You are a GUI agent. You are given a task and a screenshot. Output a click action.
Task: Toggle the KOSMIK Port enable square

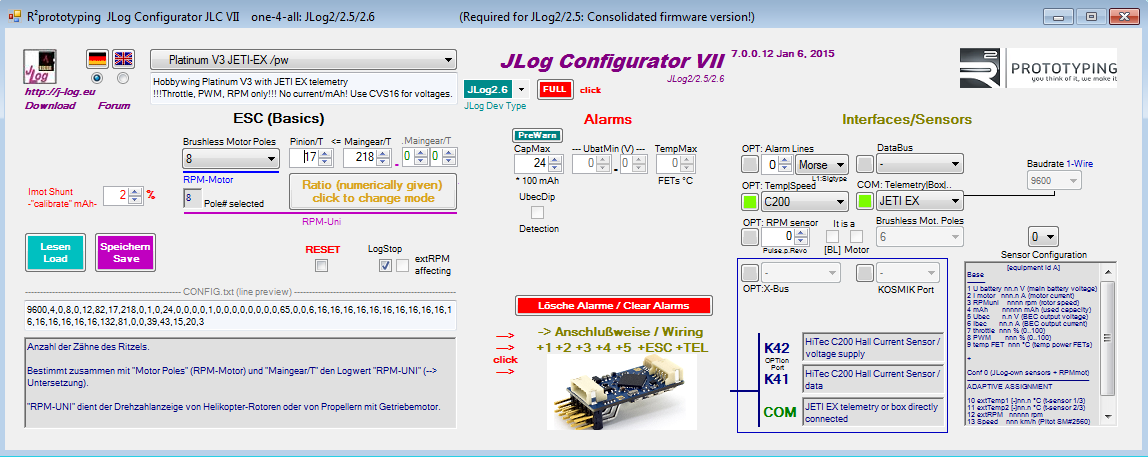coord(865,273)
